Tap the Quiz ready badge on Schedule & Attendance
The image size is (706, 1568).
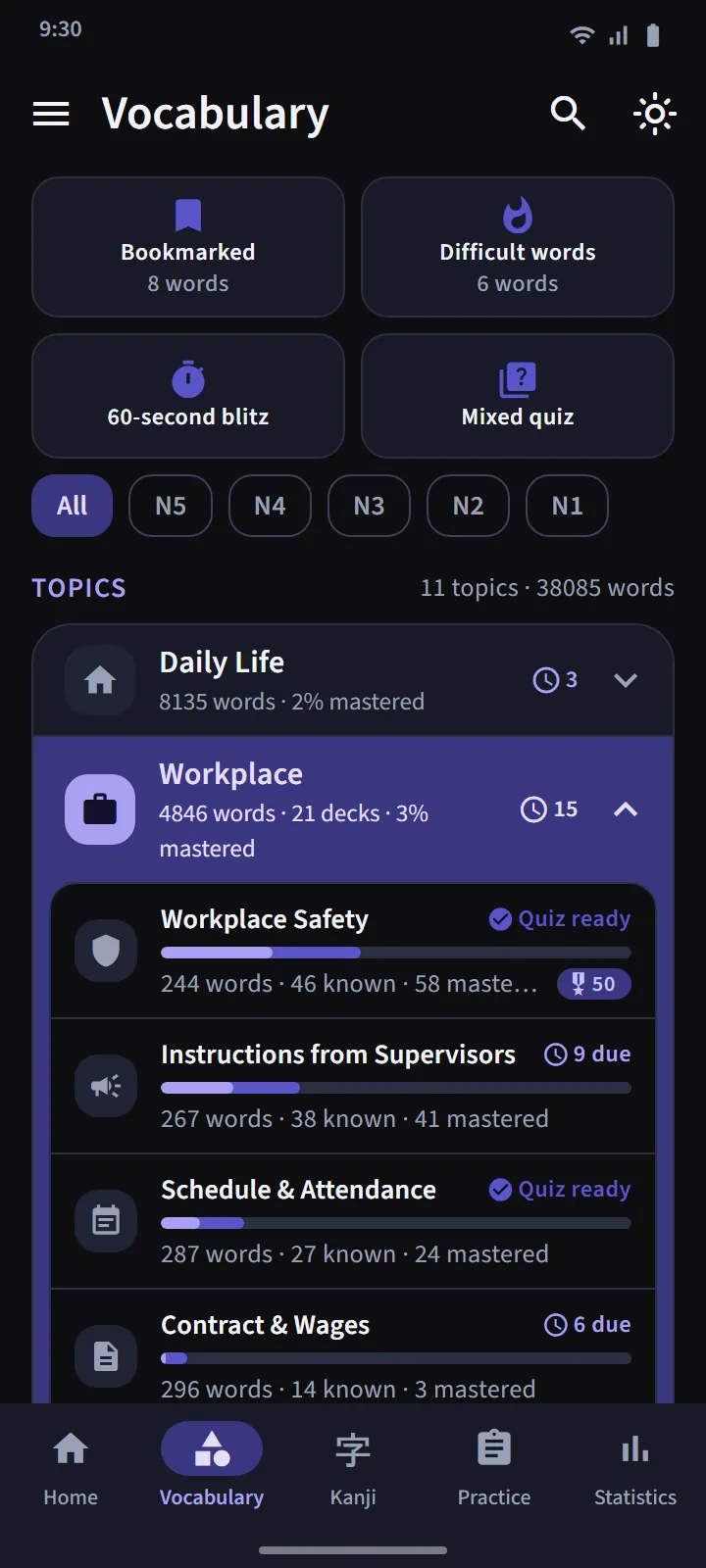point(560,1189)
